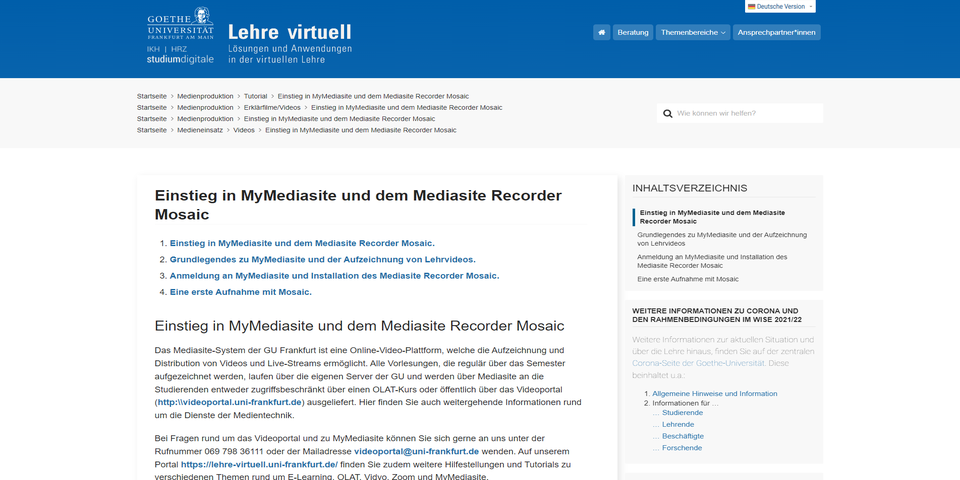
Task: Open the Forschende link in sidebar
Action: tap(682, 448)
